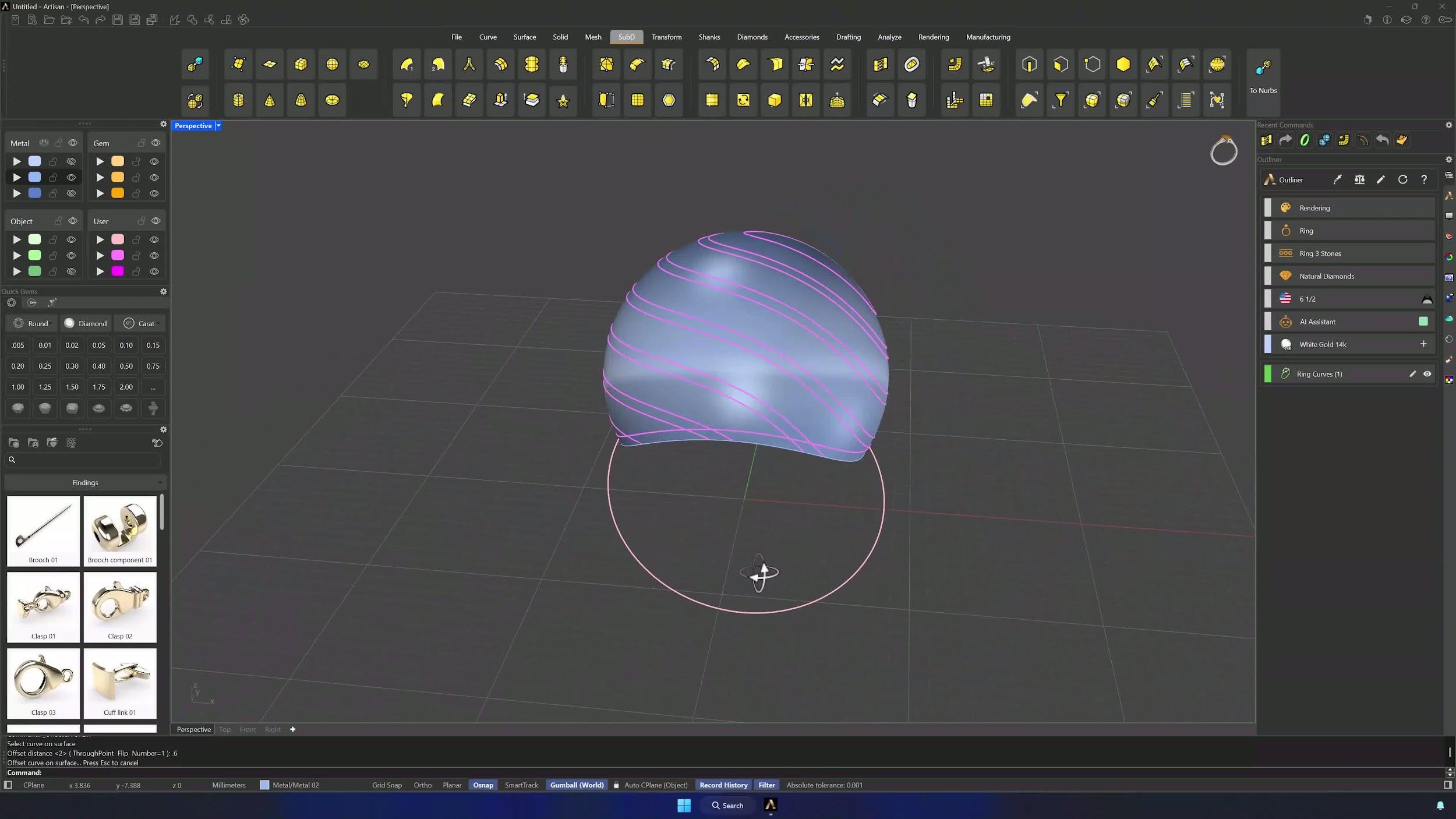Click the Metal/Metal 02 layer swatch in status bar

point(264,785)
